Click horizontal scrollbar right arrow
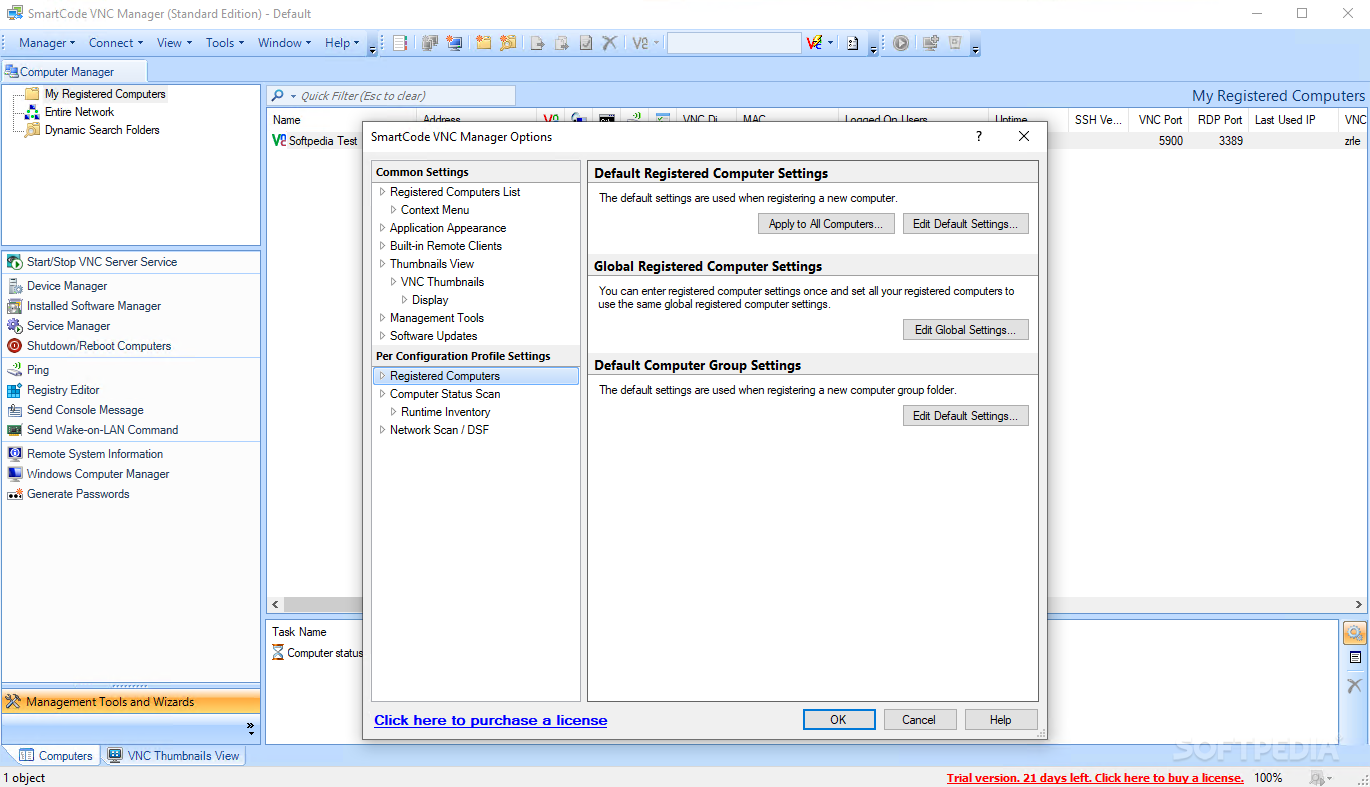 1359,605
